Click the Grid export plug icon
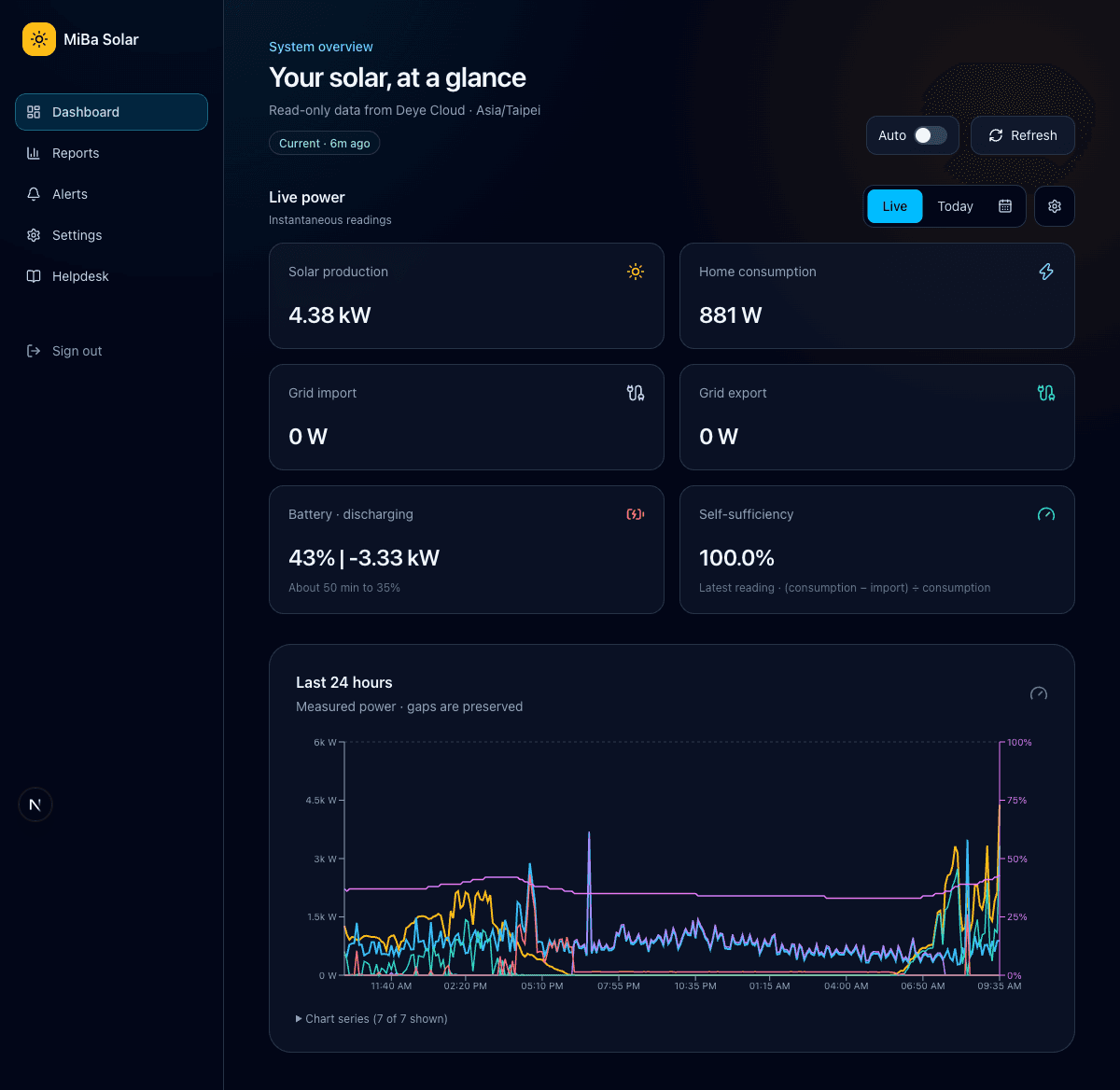Viewport: 1120px width, 1090px height. tap(1046, 393)
